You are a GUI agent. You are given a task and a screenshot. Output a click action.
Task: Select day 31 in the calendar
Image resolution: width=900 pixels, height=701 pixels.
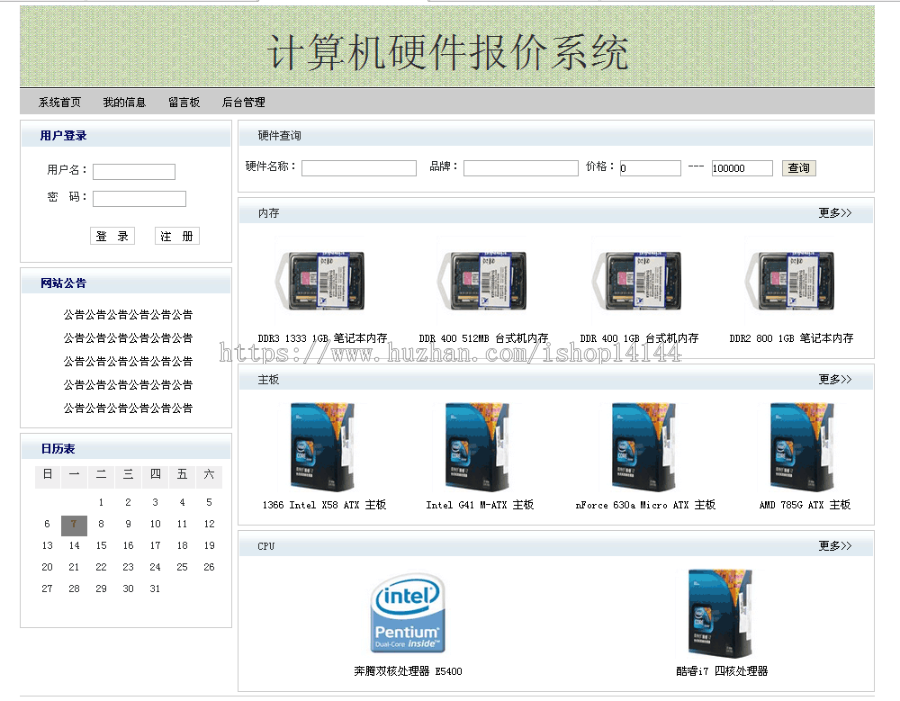pos(155,588)
